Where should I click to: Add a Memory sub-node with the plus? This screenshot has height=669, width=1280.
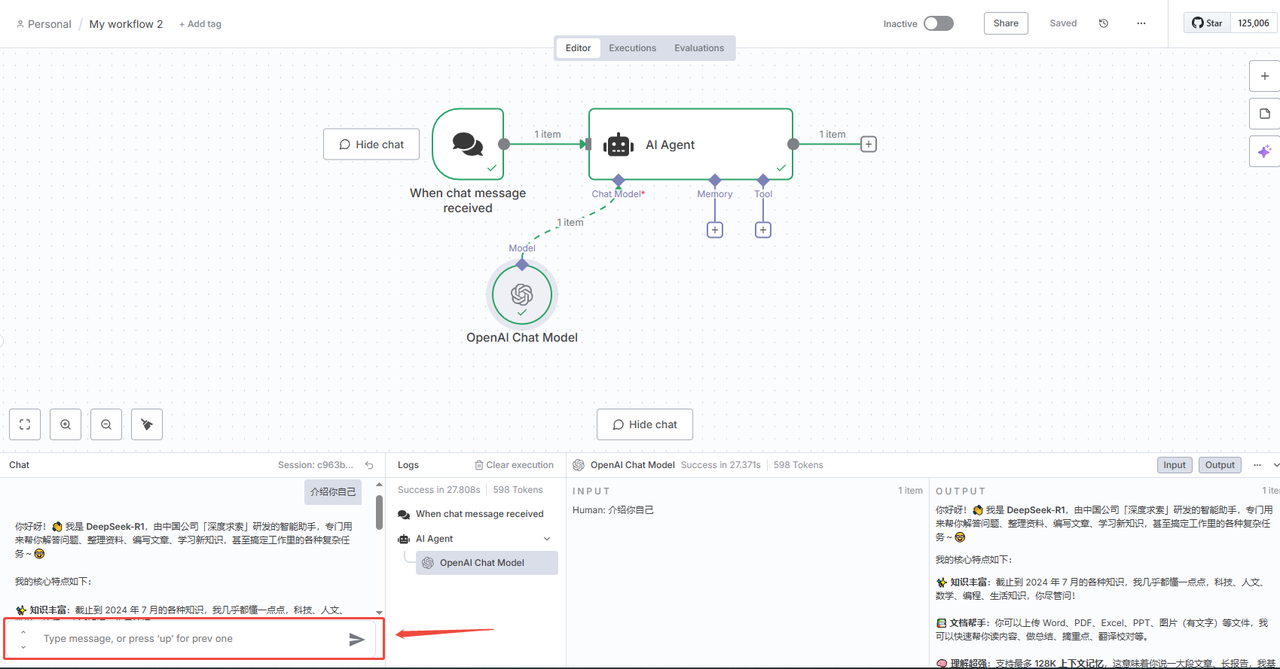[715, 230]
